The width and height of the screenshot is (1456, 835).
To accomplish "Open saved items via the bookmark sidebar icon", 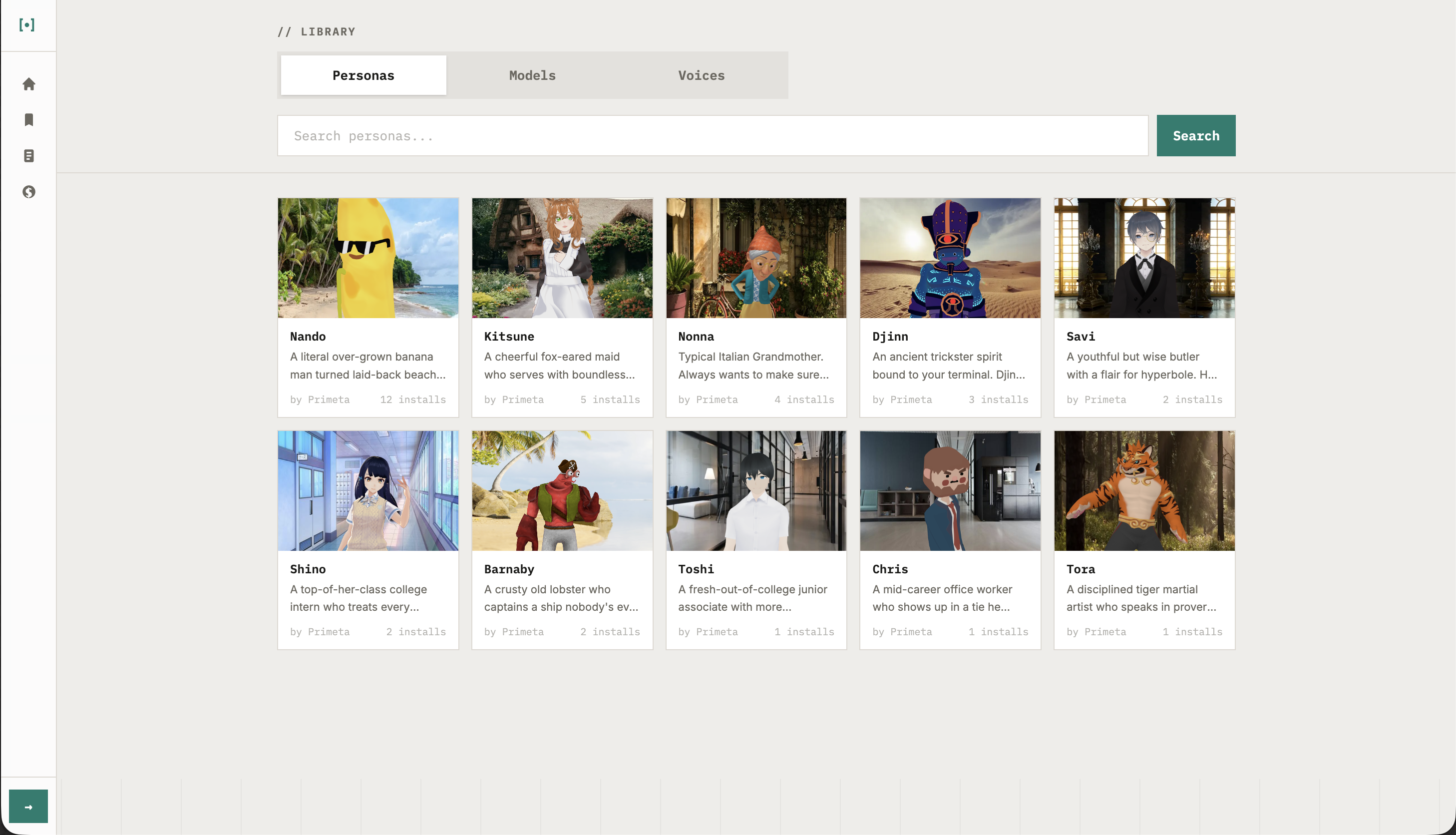I will tap(28, 120).
